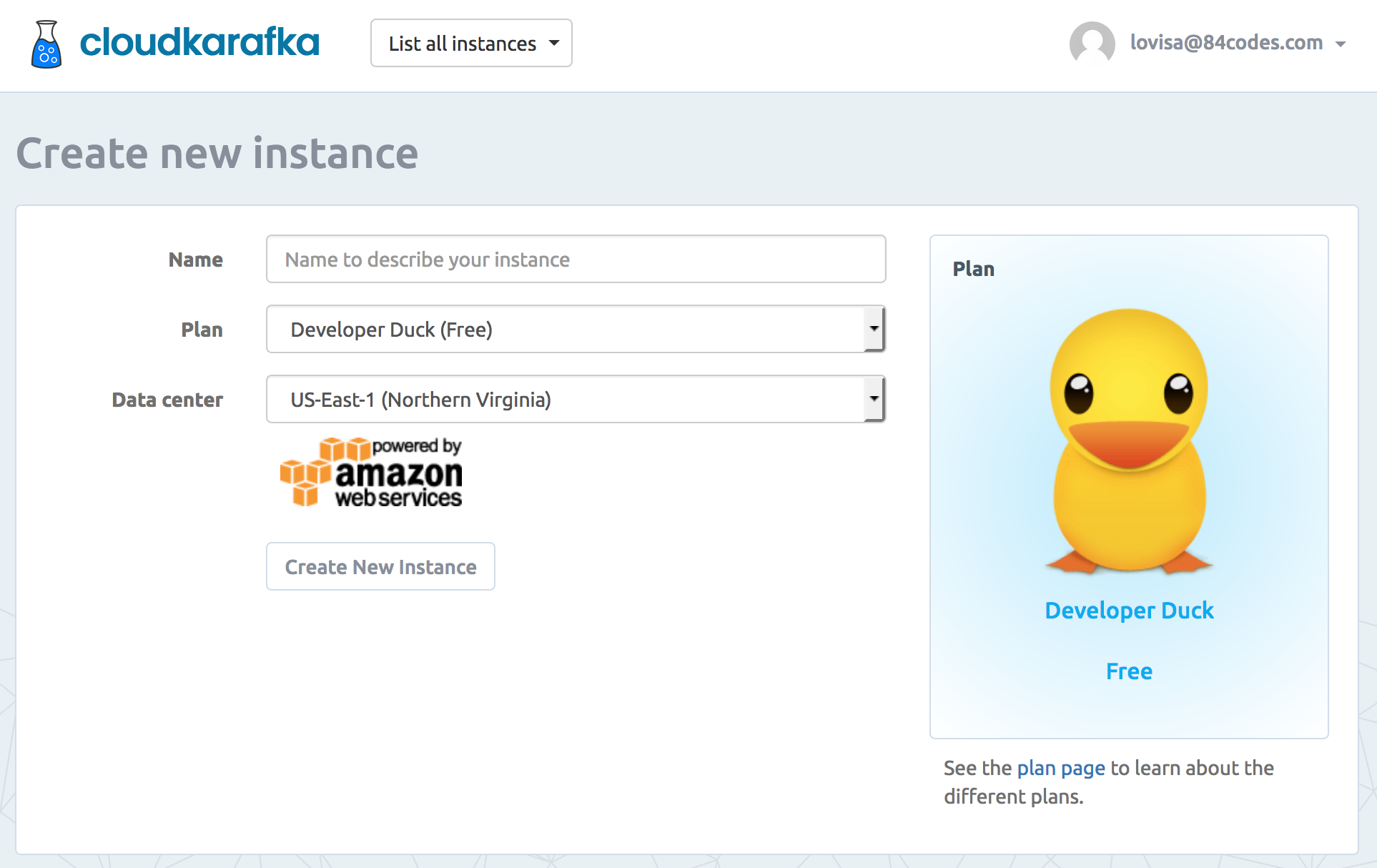Open the Data center select showing US-East-1
This screenshot has width=1377, height=868.
click(x=576, y=399)
